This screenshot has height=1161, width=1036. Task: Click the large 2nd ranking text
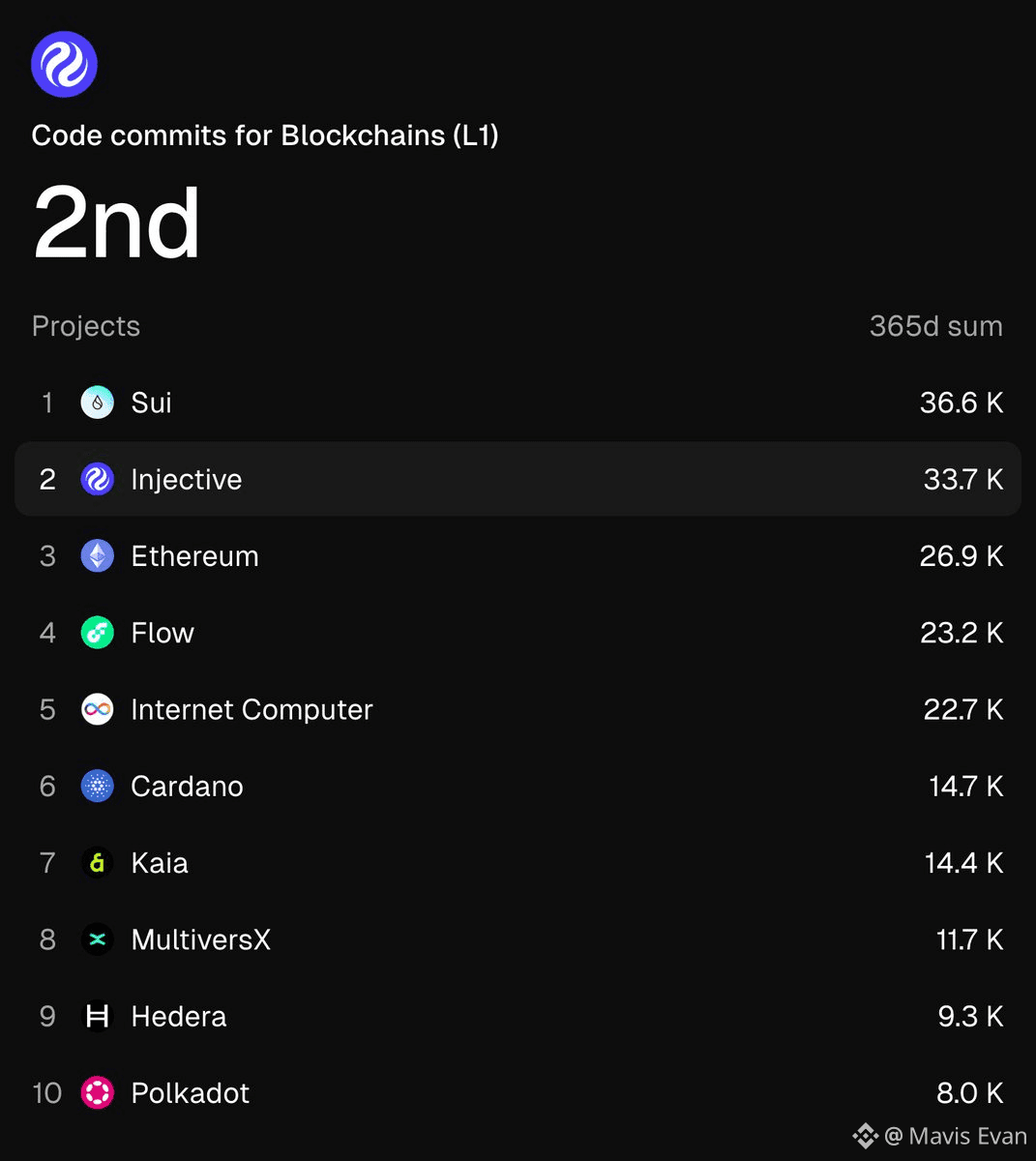pyautogui.click(x=117, y=223)
